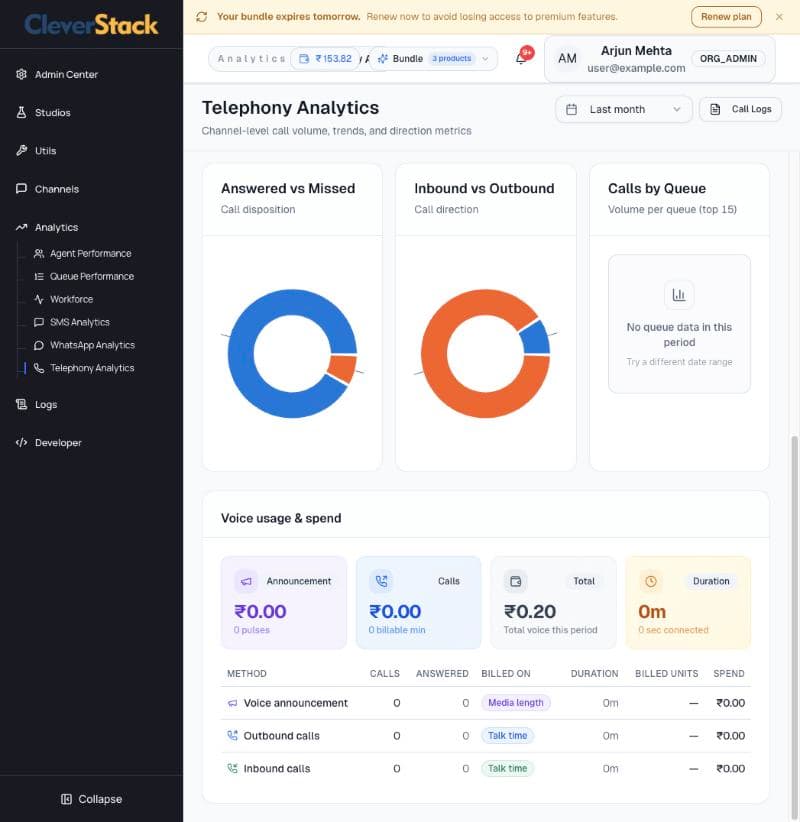The width and height of the screenshot is (800, 822).
Task: Open Admin Center in sidebar
Action: [57, 74]
